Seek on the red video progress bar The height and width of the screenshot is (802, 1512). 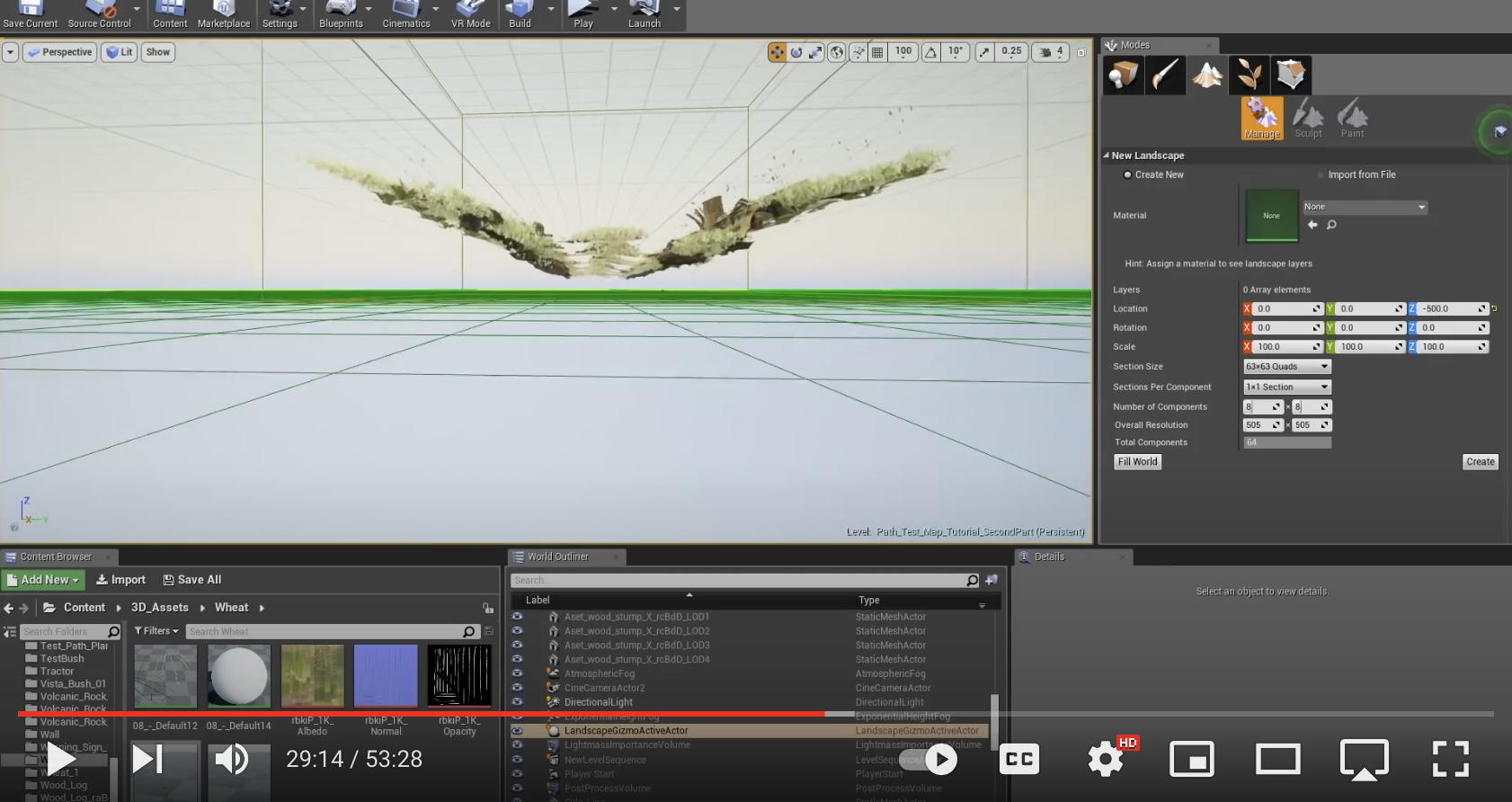[x=422, y=714]
